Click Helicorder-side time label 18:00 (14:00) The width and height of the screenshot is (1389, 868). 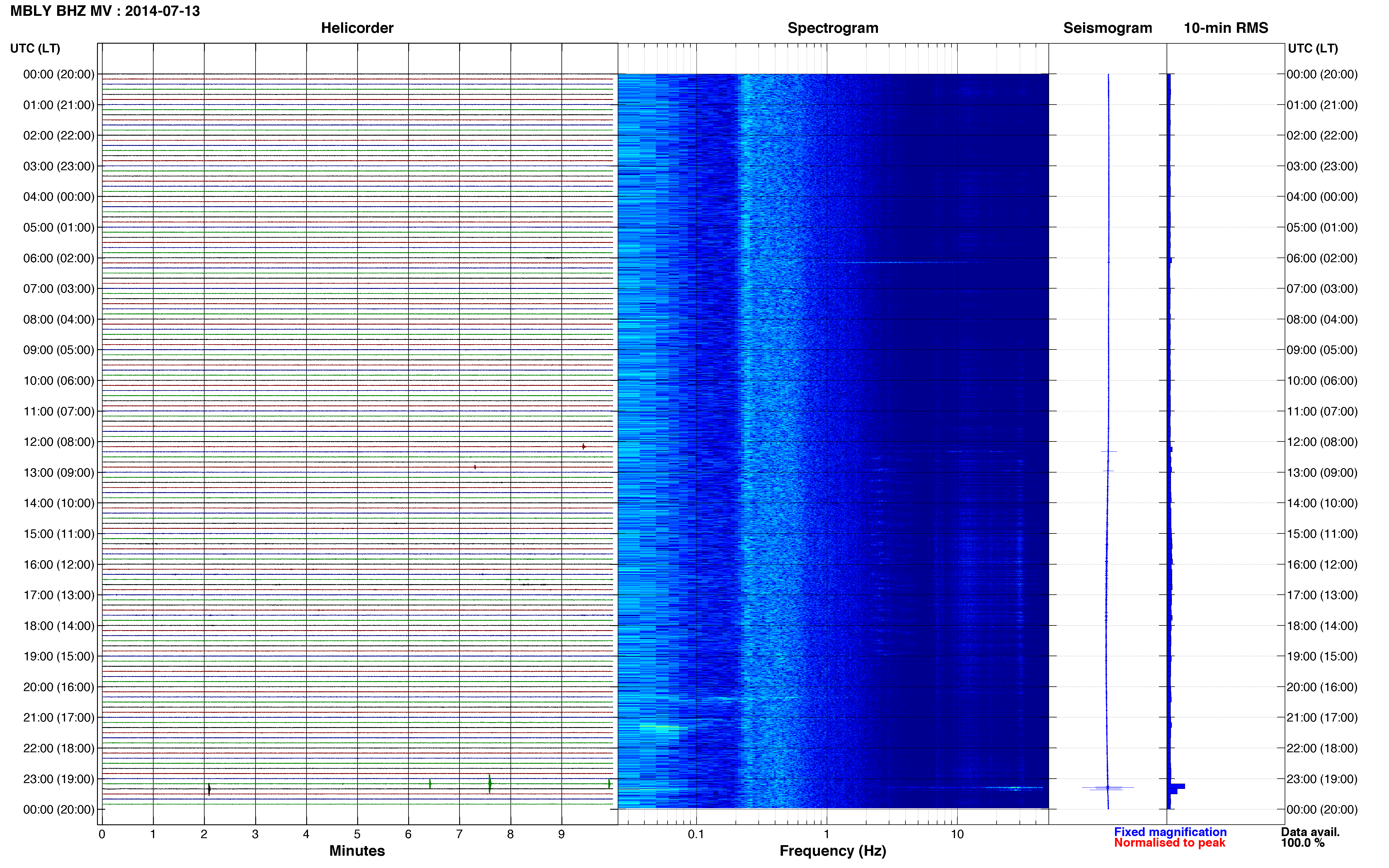coord(59,626)
